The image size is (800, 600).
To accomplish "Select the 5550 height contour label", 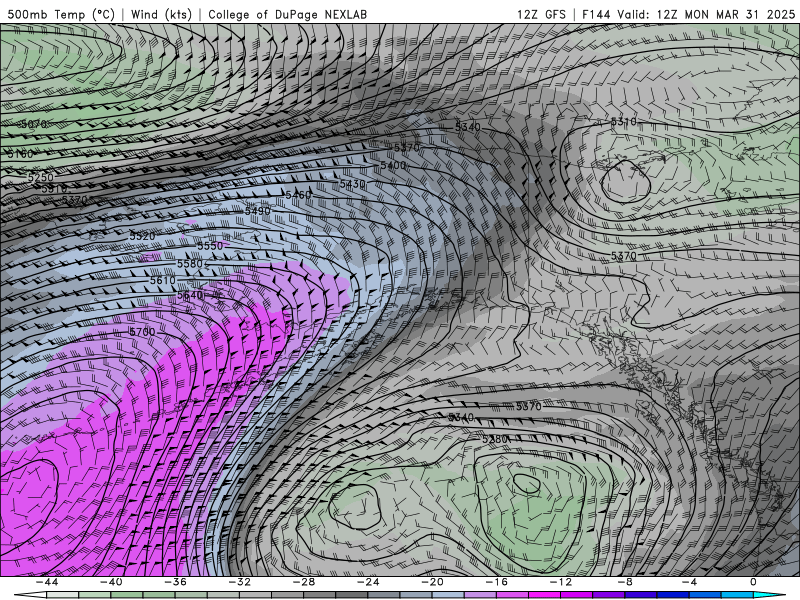I will pos(210,245).
